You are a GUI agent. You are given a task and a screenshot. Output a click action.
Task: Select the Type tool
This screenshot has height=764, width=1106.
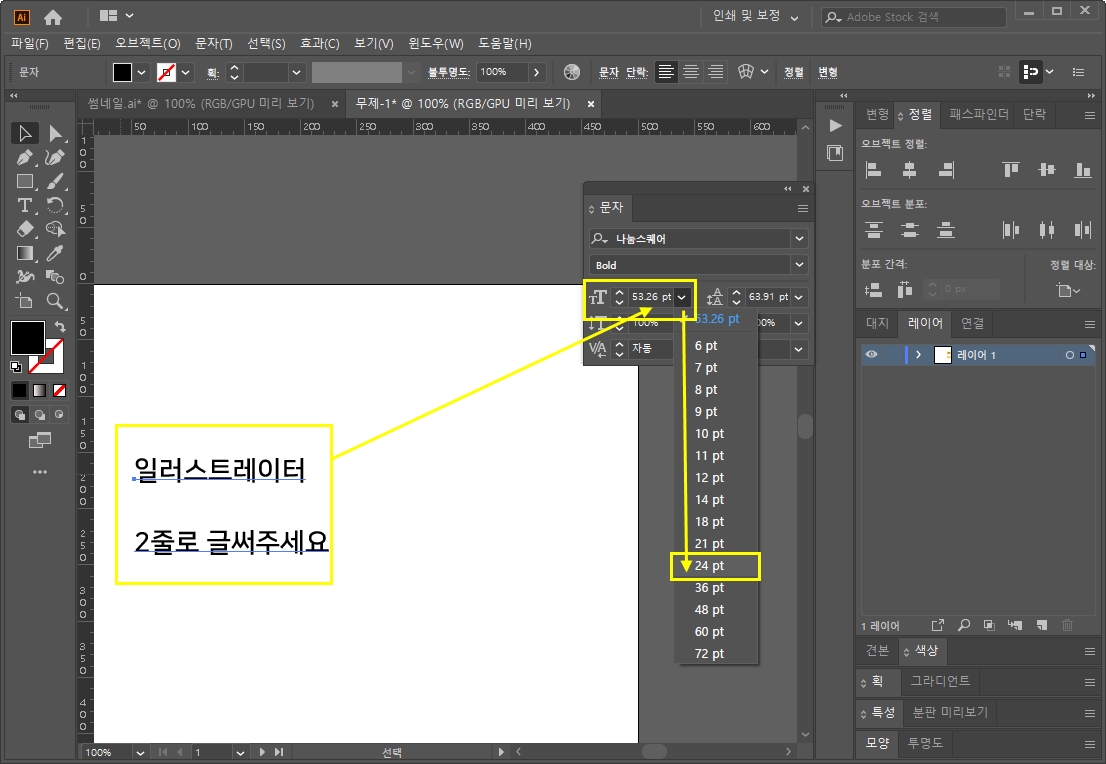tap(25, 205)
